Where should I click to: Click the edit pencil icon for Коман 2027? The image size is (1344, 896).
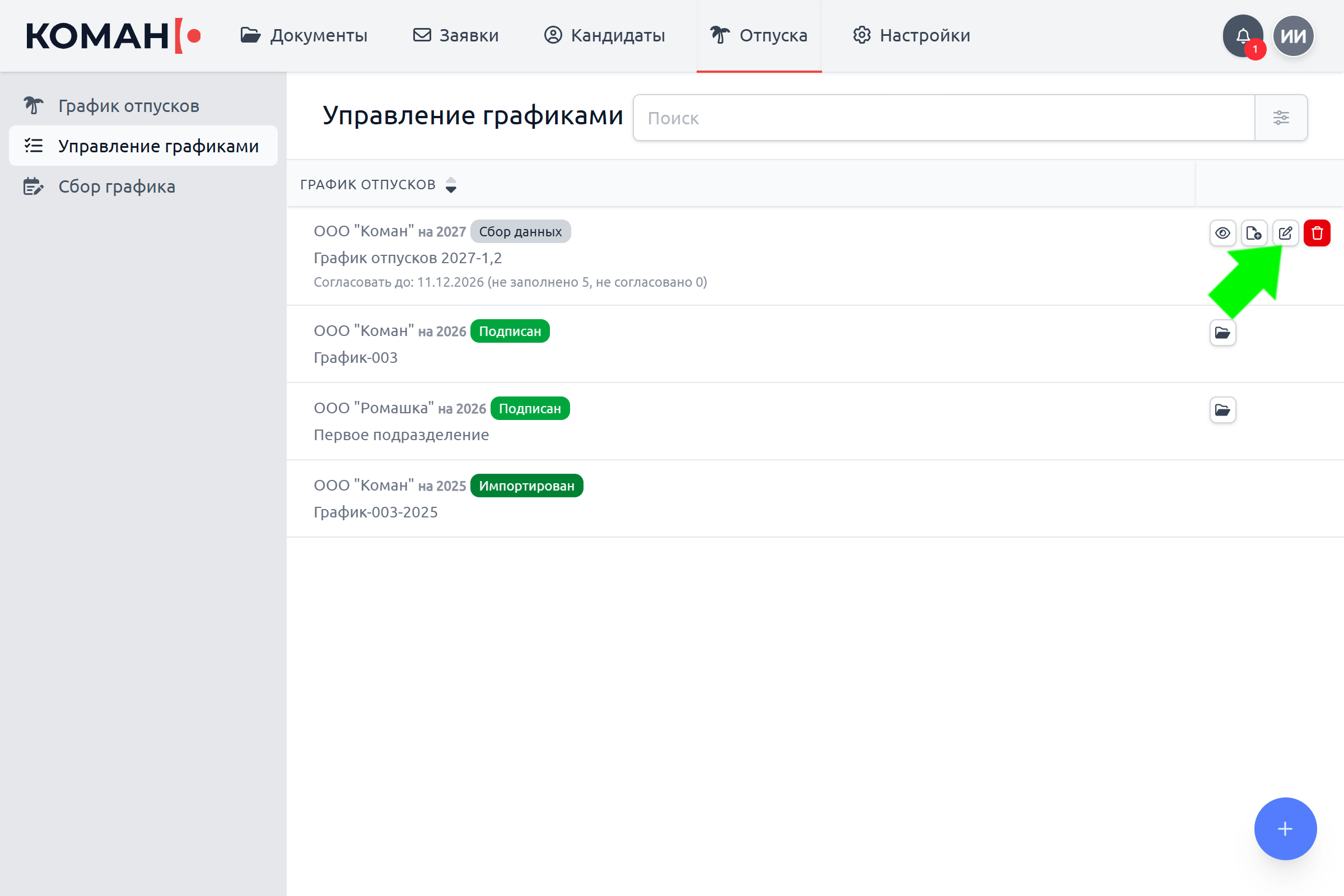[1286, 233]
